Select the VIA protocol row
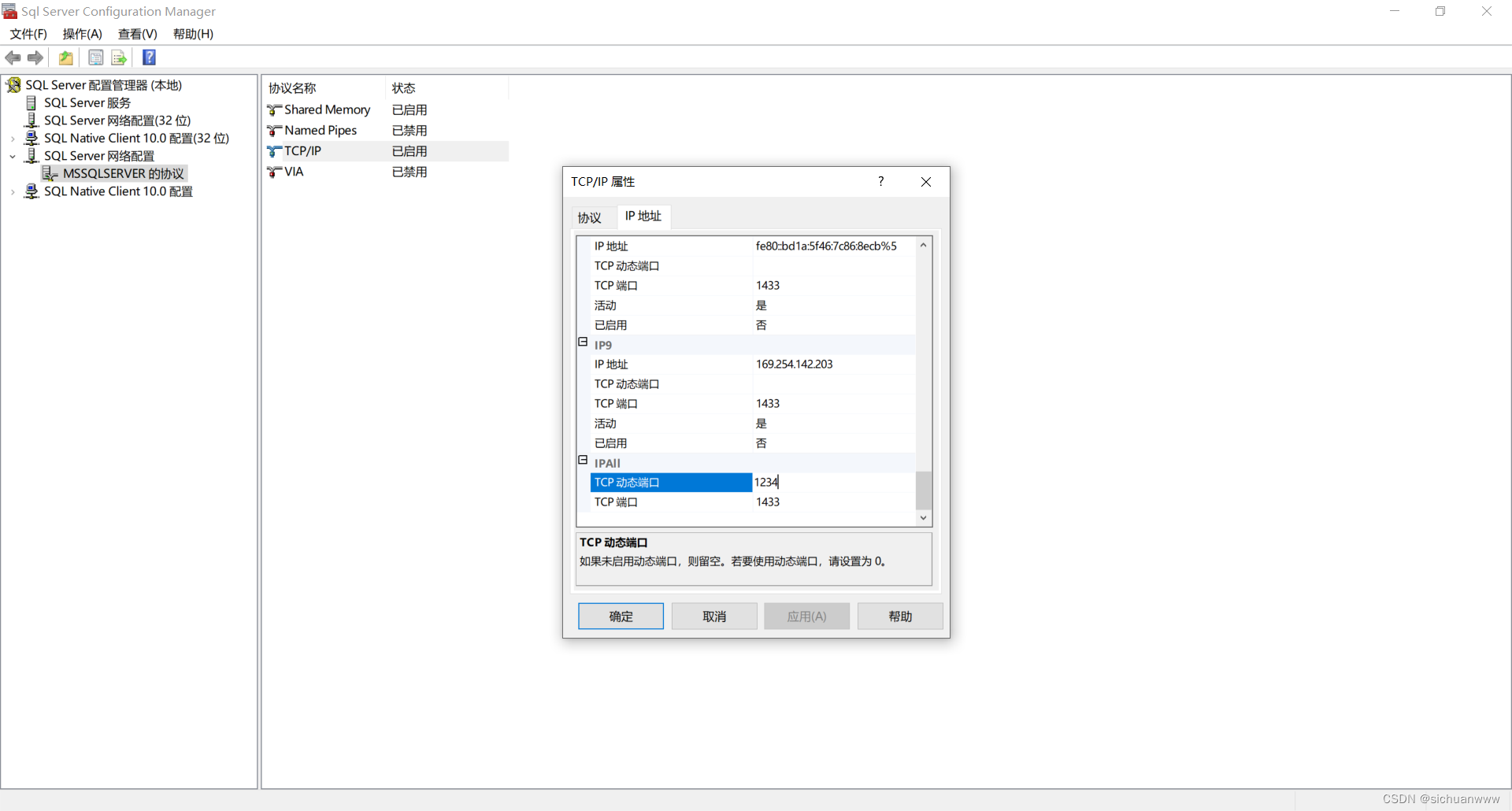 [x=386, y=172]
